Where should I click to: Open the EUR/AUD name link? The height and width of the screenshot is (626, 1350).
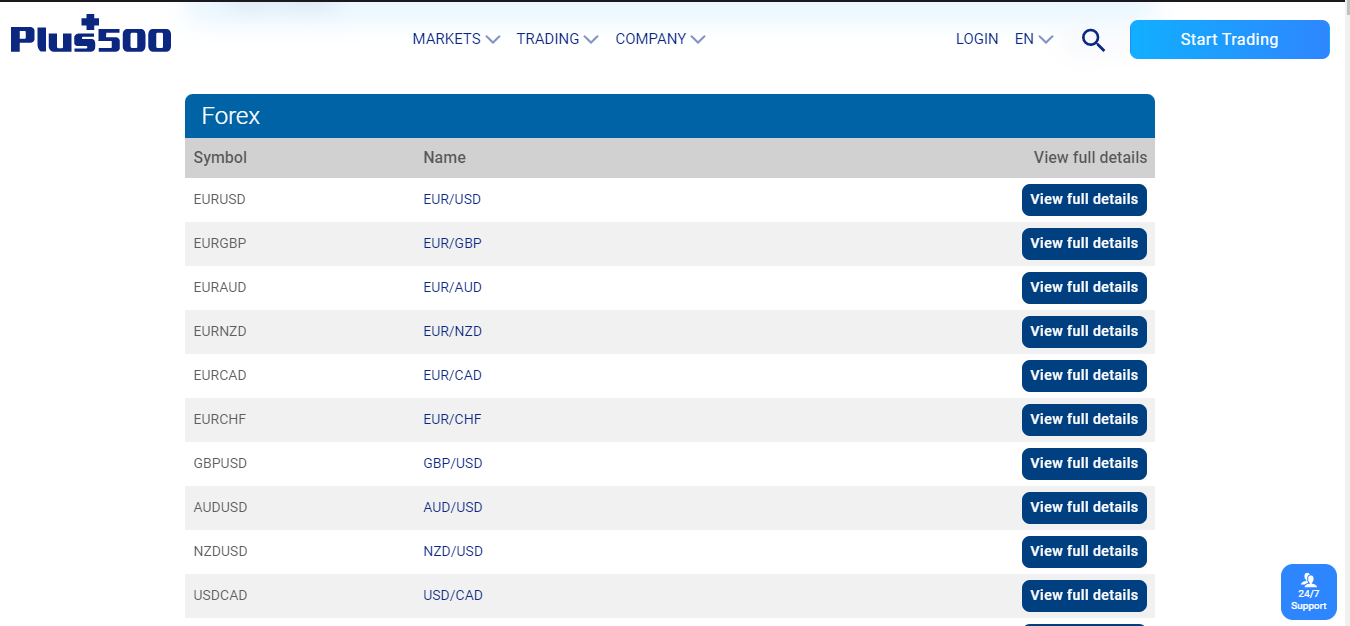453,287
